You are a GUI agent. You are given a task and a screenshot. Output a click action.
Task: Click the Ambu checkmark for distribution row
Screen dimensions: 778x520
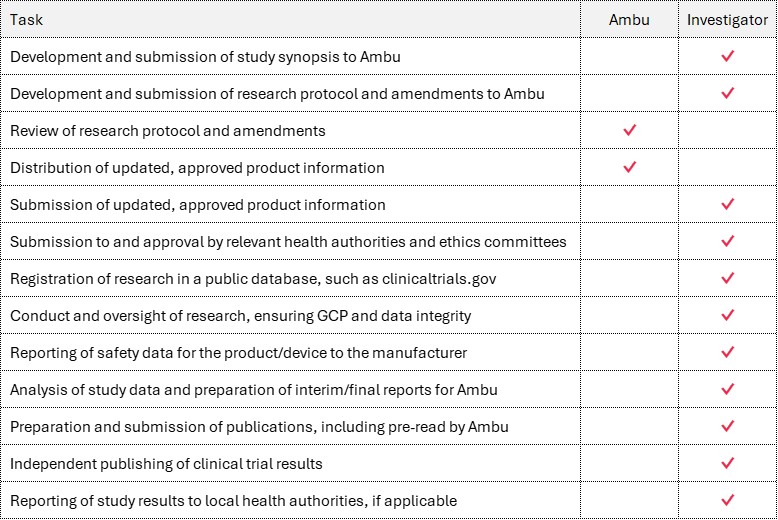click(x=629, y=168)
